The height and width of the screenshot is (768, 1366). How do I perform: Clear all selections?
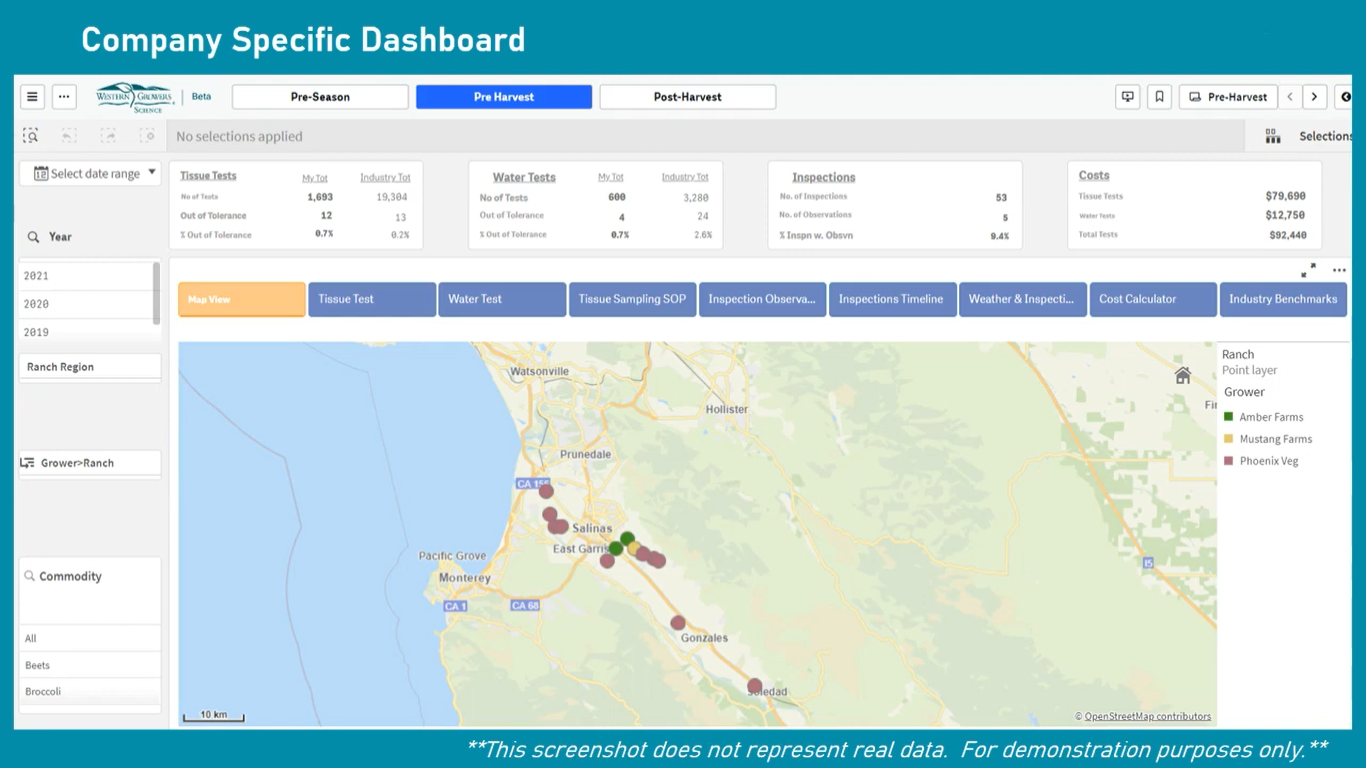click(x=147, y=136)
